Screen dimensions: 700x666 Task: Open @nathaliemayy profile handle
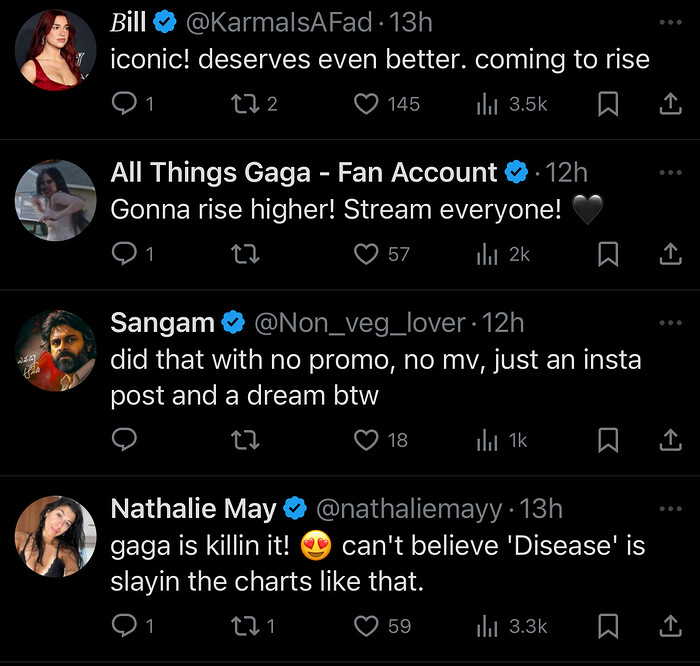409,509
